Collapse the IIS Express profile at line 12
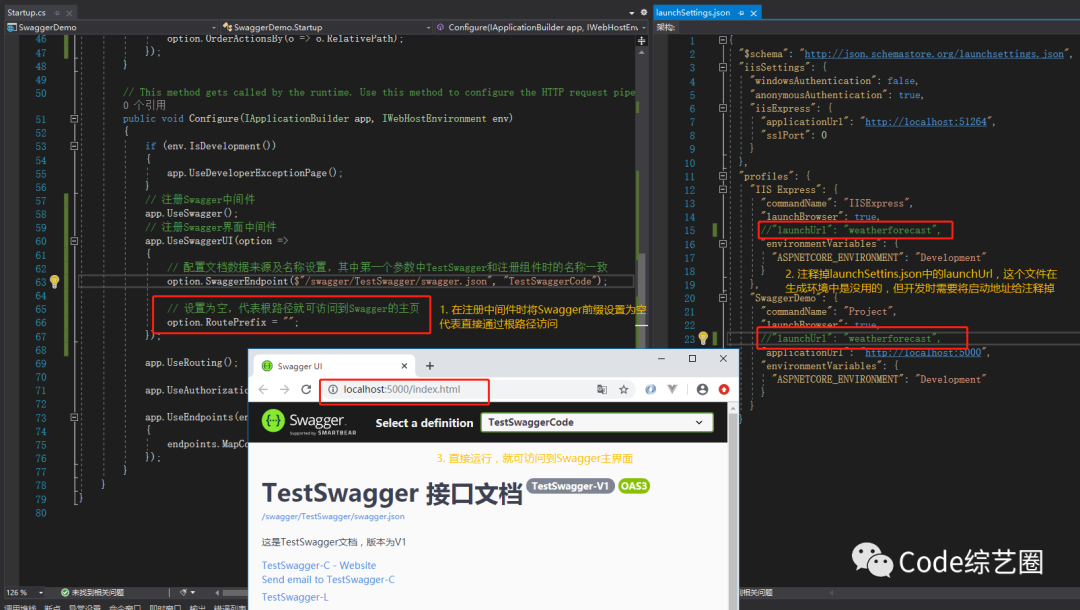Image resolution: width=1080 pixels, height=610 pixels. pos(723,189)
